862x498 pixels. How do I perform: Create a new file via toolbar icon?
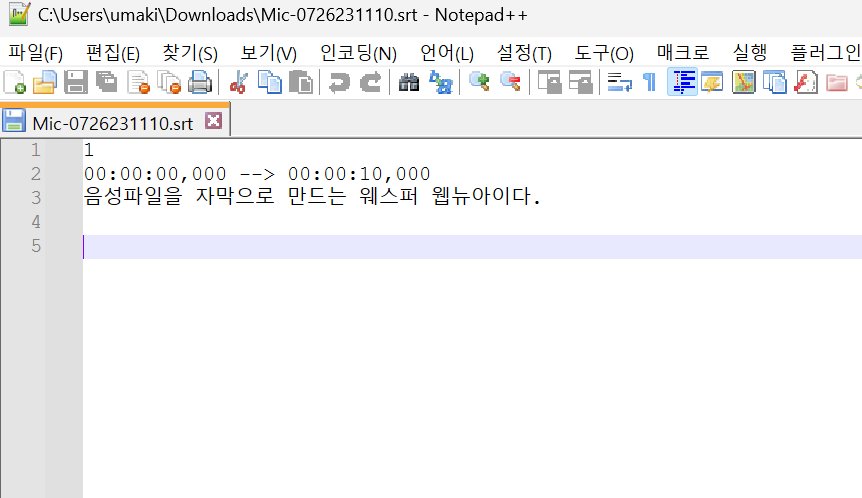tap(14, 82)
